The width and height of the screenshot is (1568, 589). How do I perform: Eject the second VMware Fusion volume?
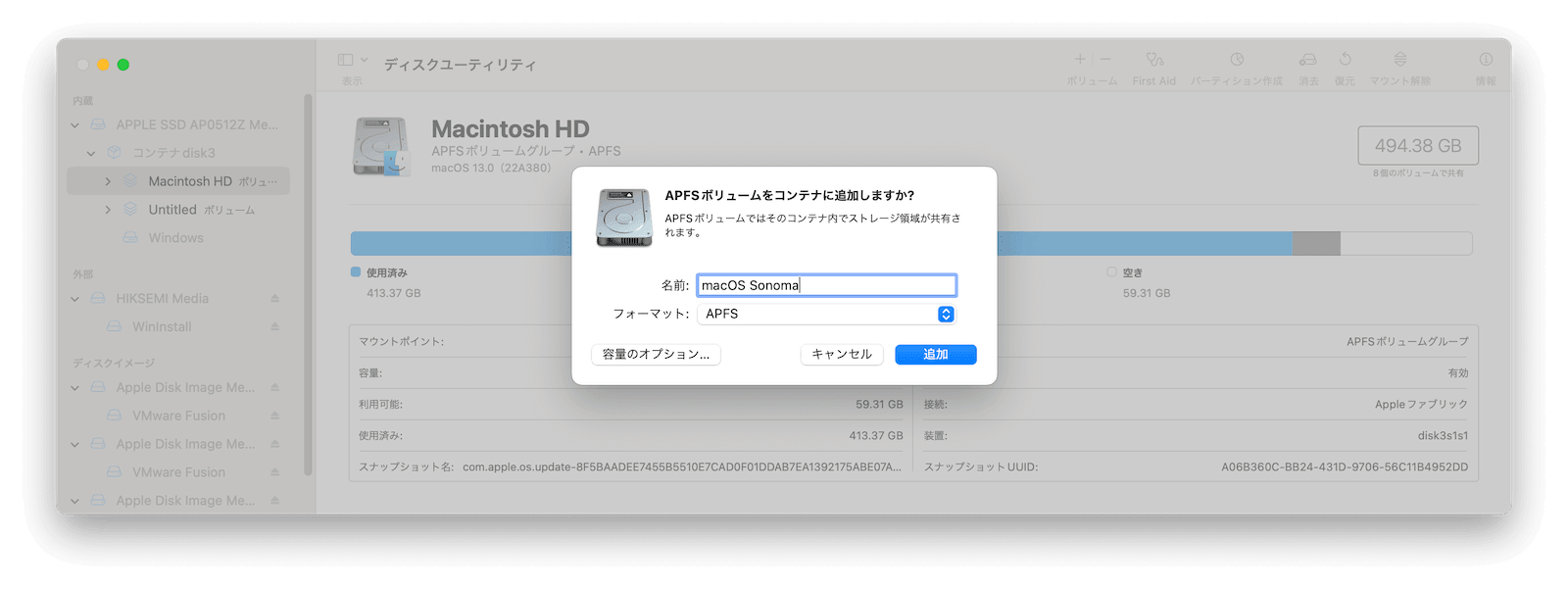point(275,472)
